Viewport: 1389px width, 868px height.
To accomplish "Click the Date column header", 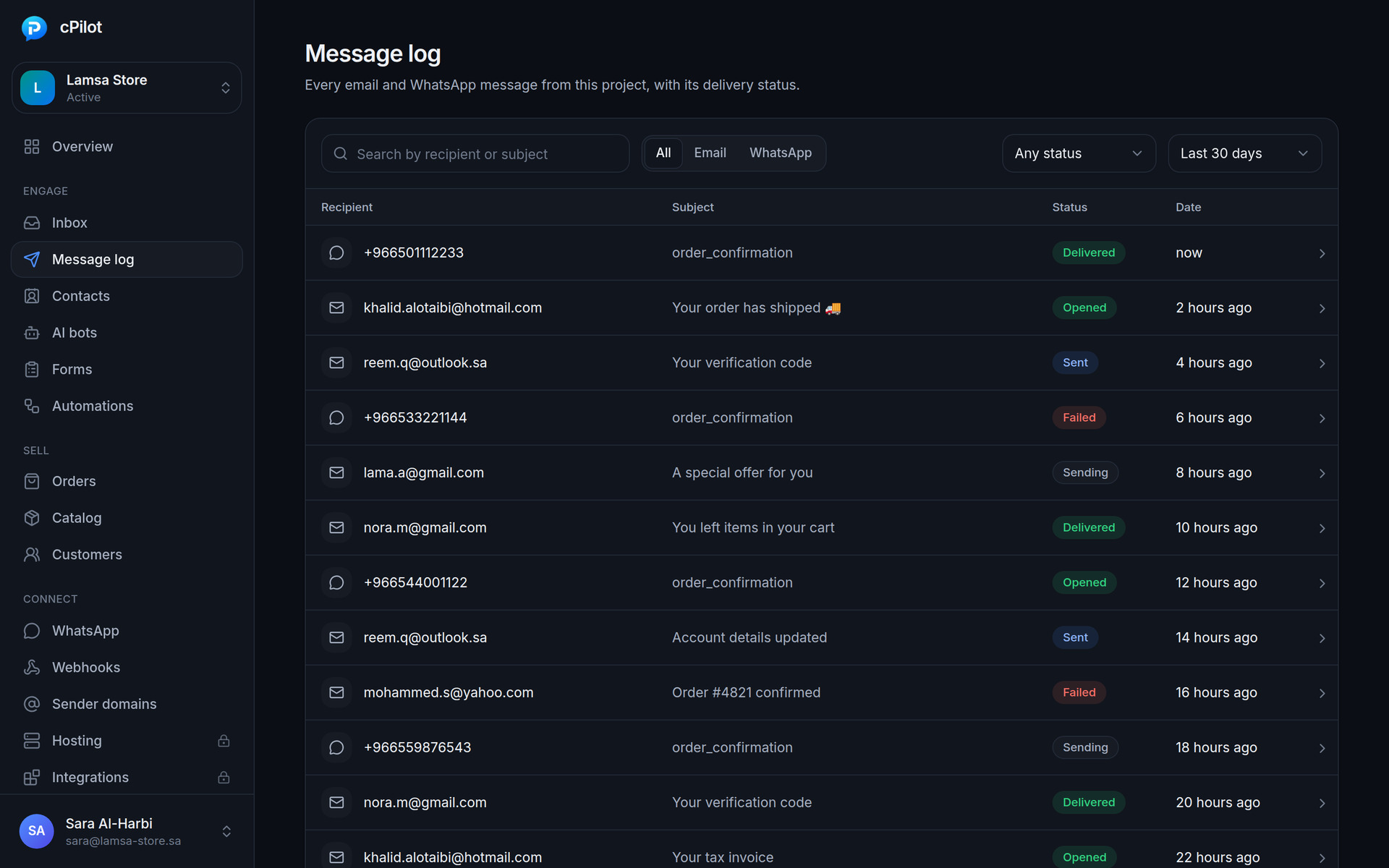I will (x=1188, y=207).
